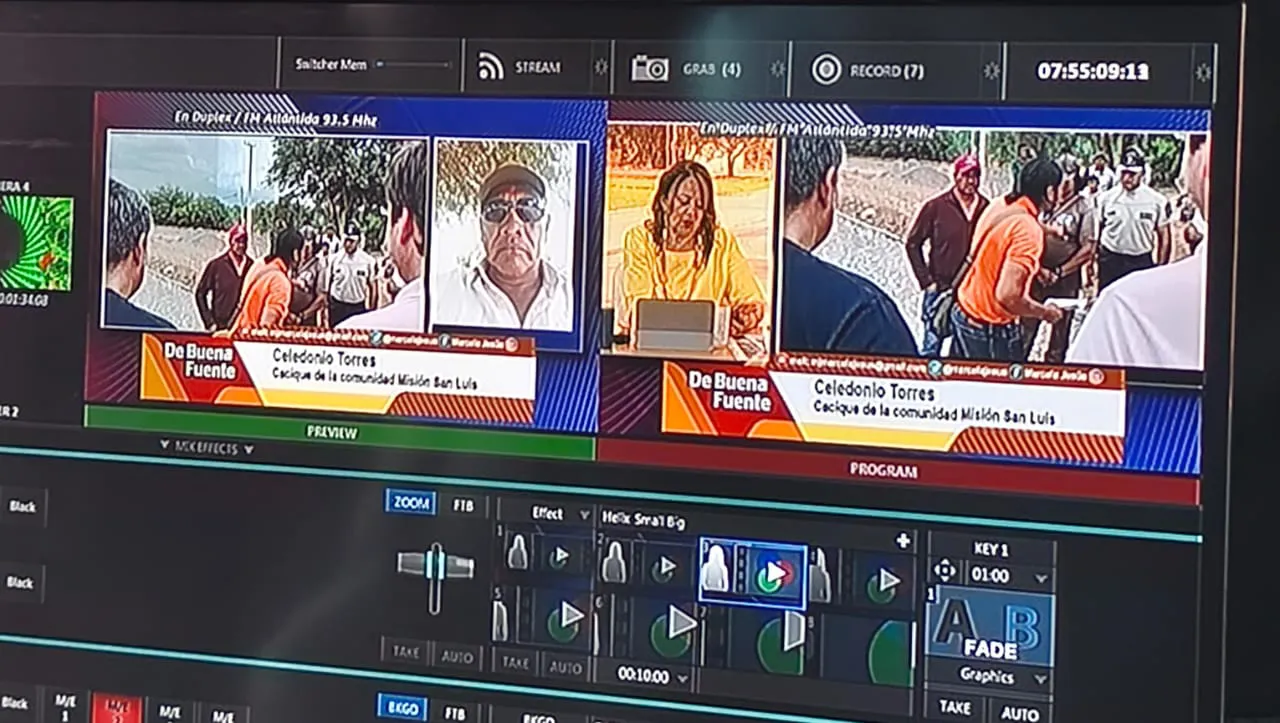
Task: Select the highlighted transition effect slot 3
Action: 753,573
